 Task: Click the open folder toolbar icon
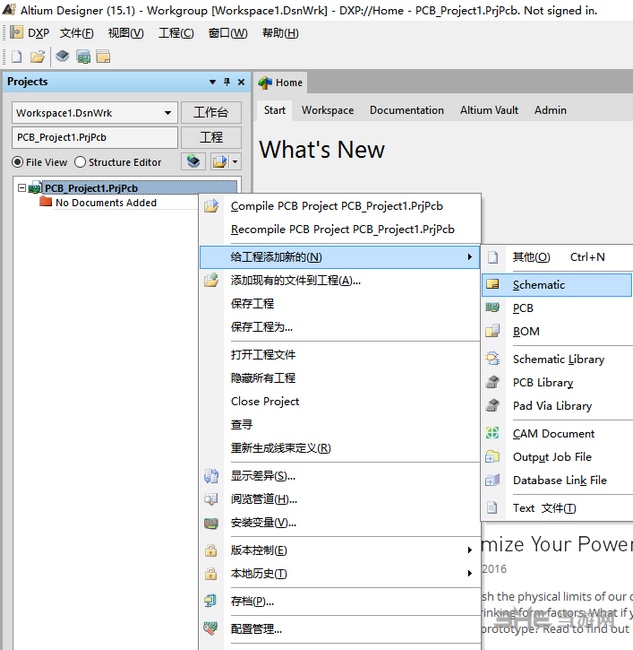click(x=37, y=56)
